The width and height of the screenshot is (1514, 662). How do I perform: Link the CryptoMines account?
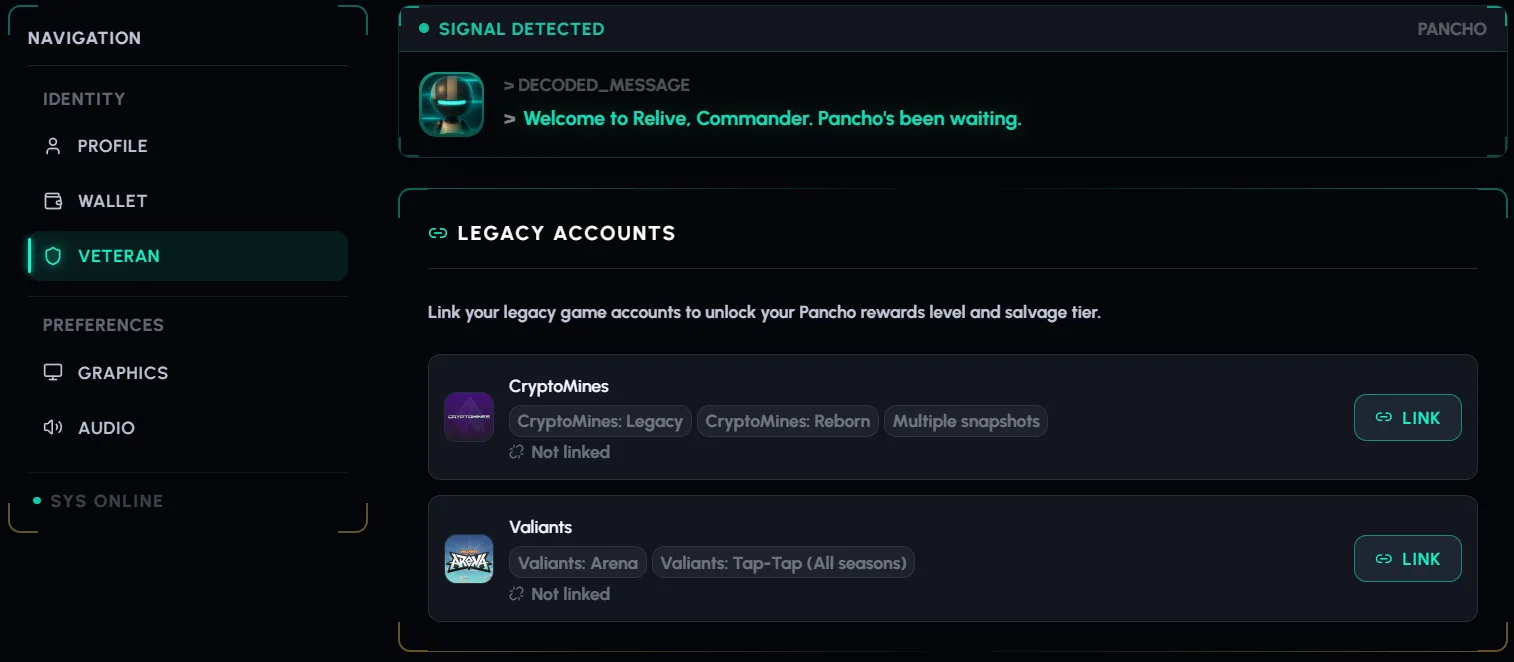coord(1407,418)
